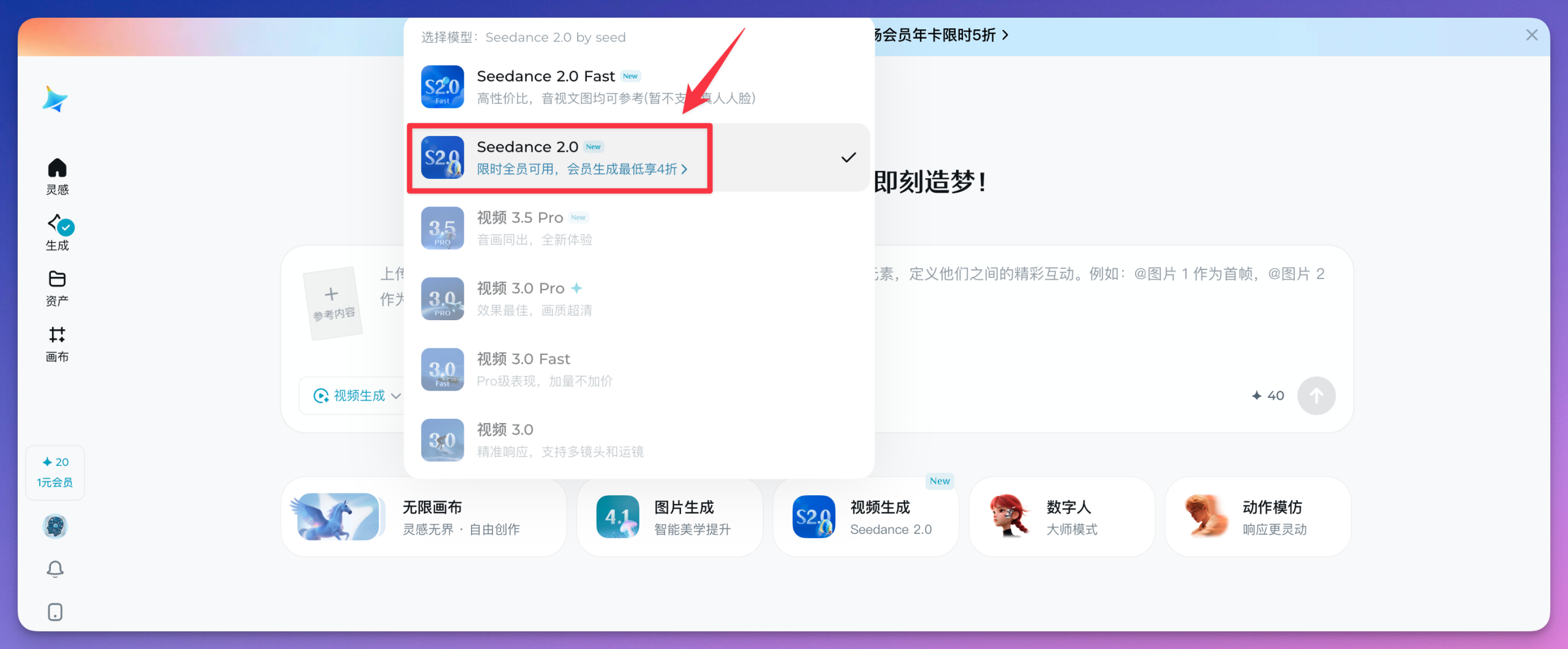This screenshot has height=649, width=1568.
Task: Select the 生成 tool in the sidebar
Action: pyautogui.click(x=57, y=233)
